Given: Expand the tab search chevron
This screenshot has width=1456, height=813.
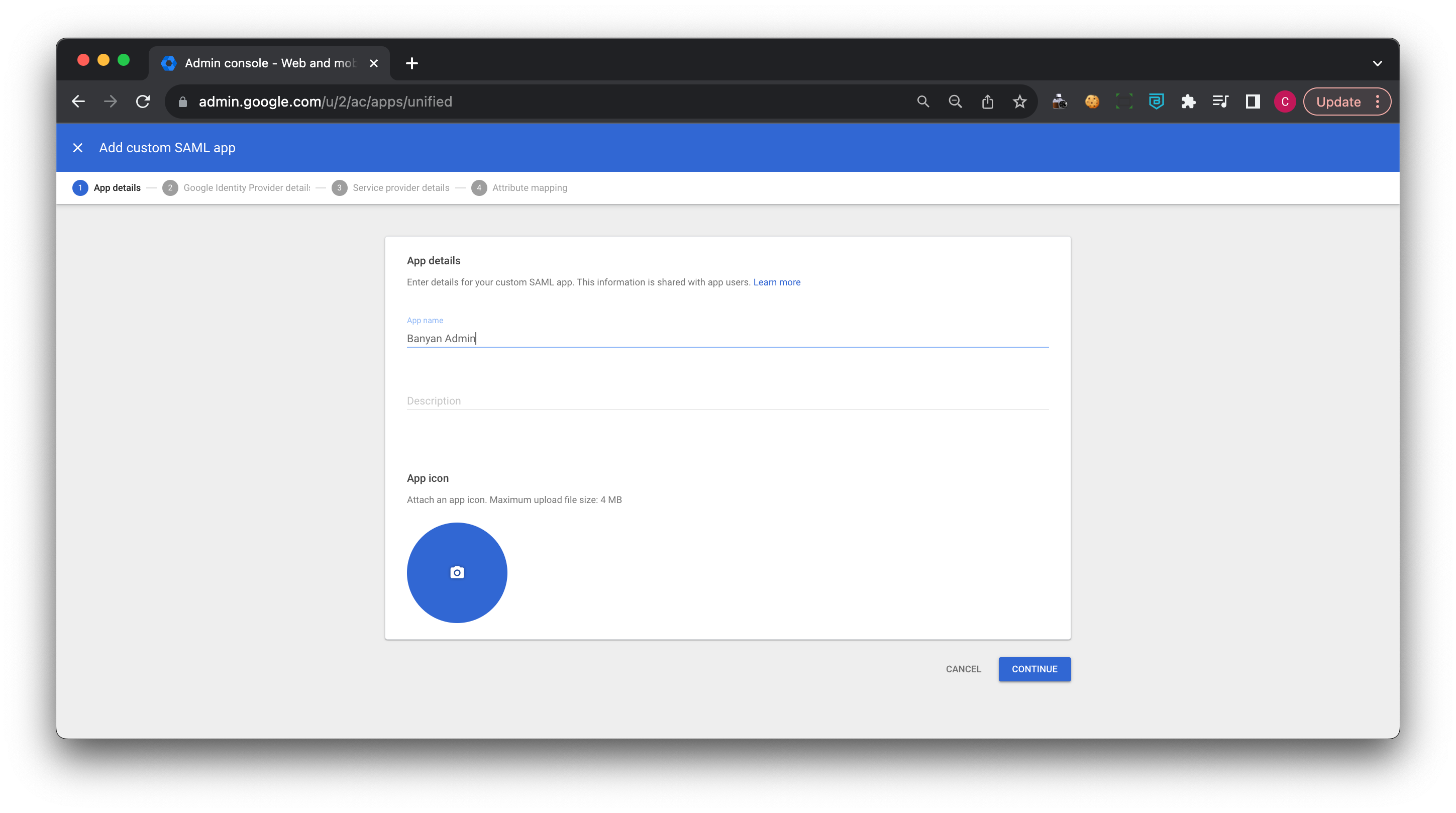Looking at the screenshot, I should point(1377,63).
